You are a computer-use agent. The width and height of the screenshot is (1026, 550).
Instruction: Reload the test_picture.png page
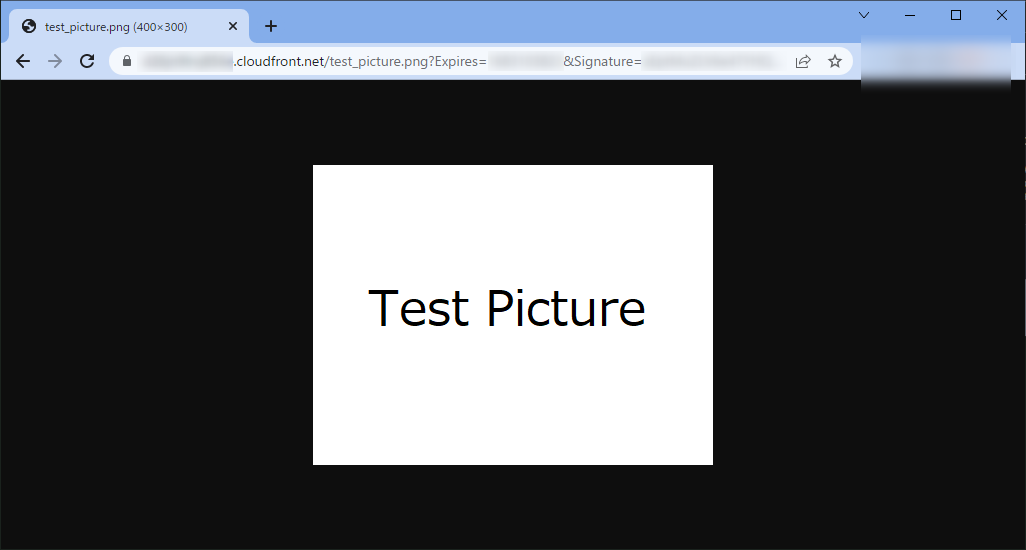87,61
